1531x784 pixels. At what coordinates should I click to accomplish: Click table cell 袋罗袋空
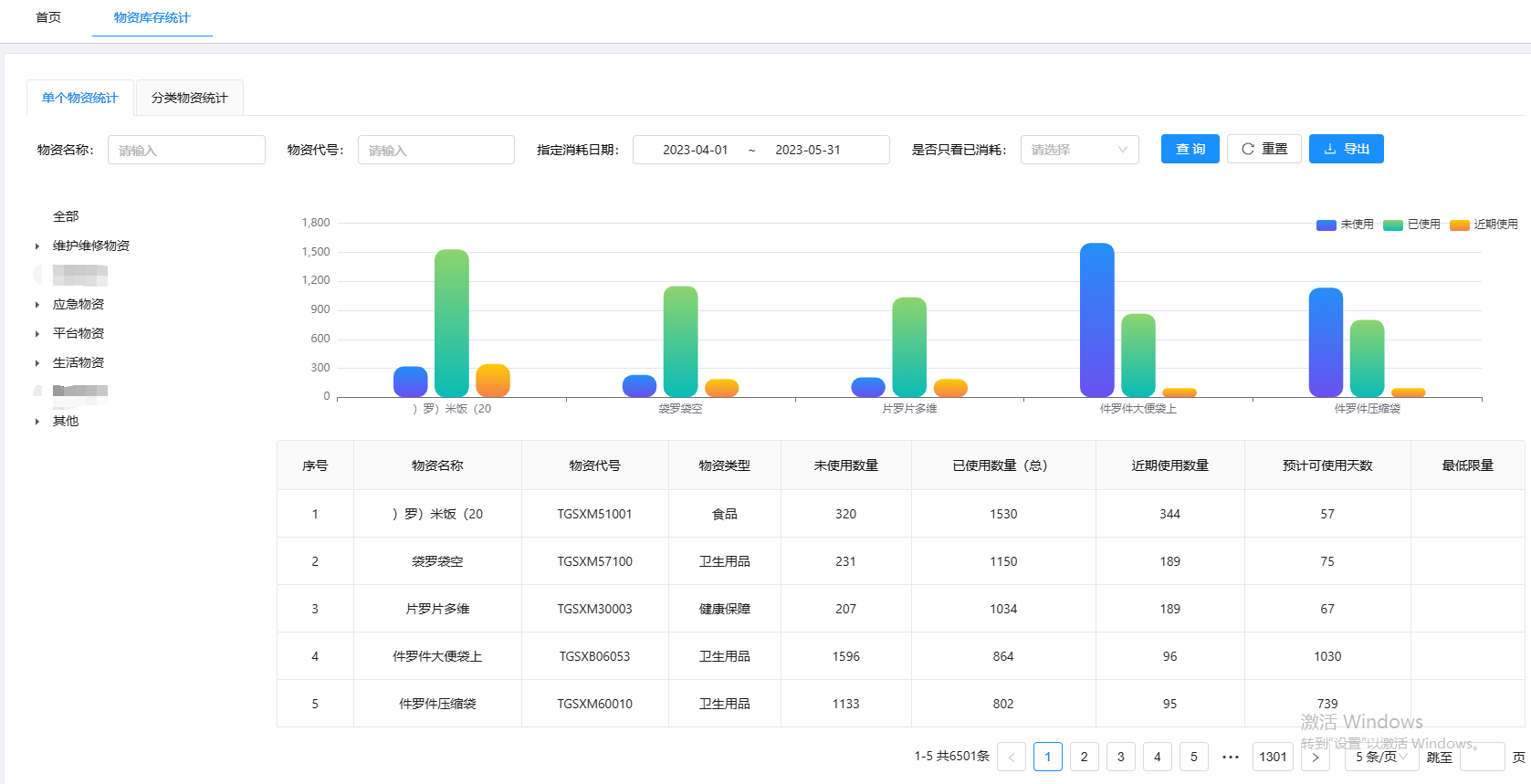click(437, 561)
